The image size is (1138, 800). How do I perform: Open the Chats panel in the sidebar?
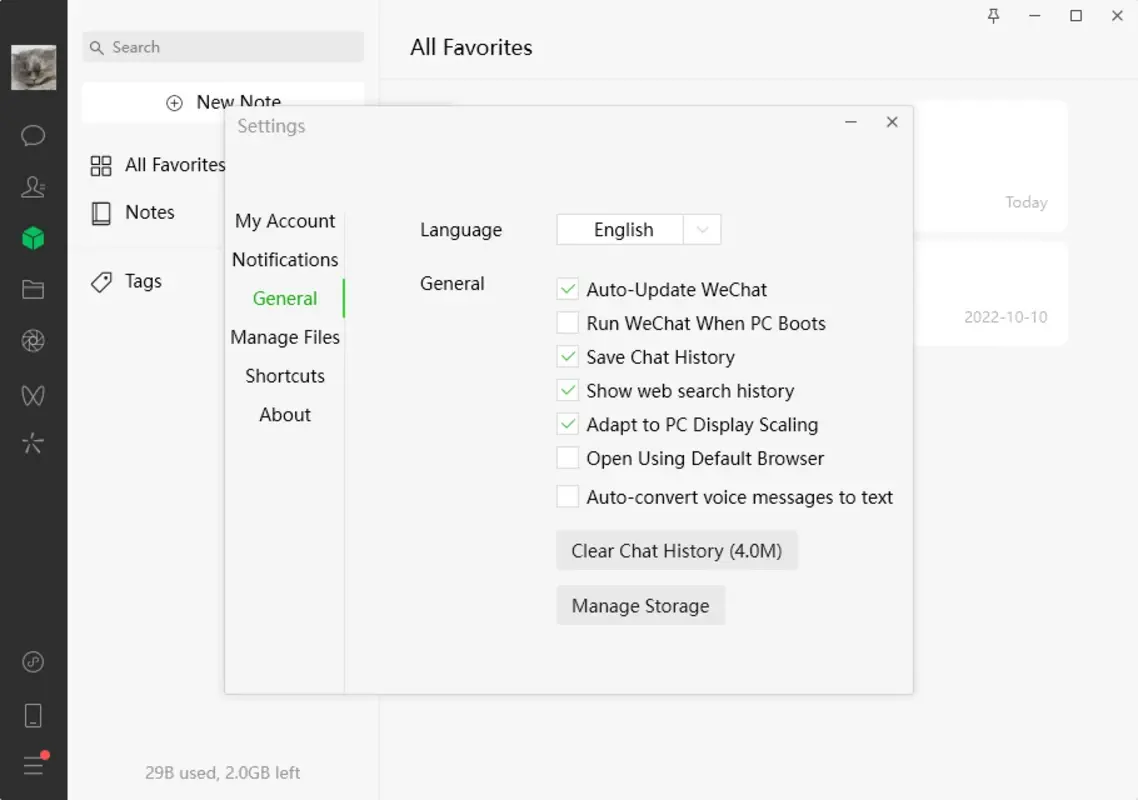click(x=33, y=135)
